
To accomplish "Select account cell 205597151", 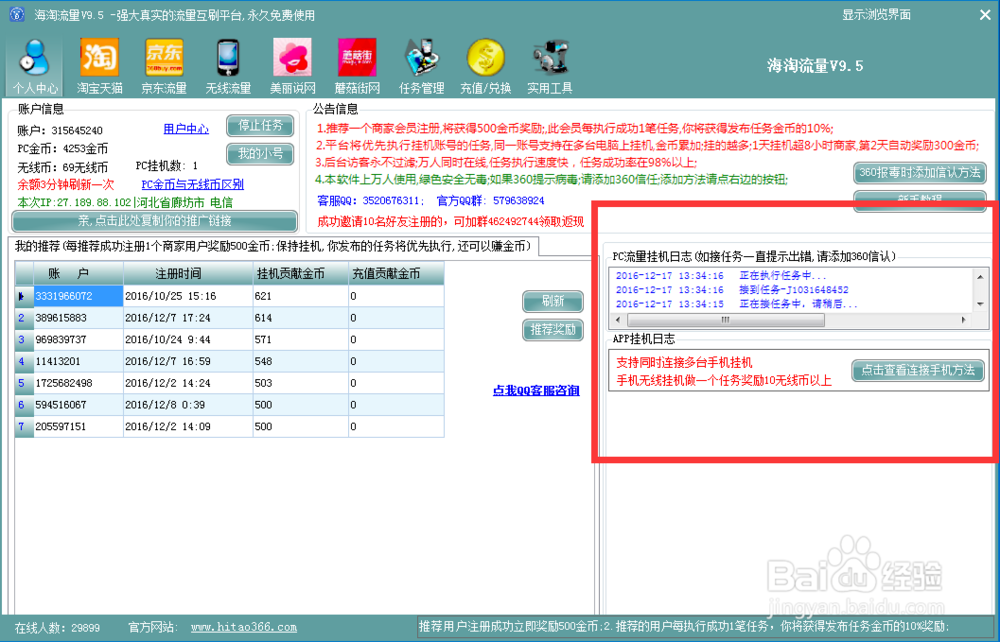I will click(x=78, y=426).
